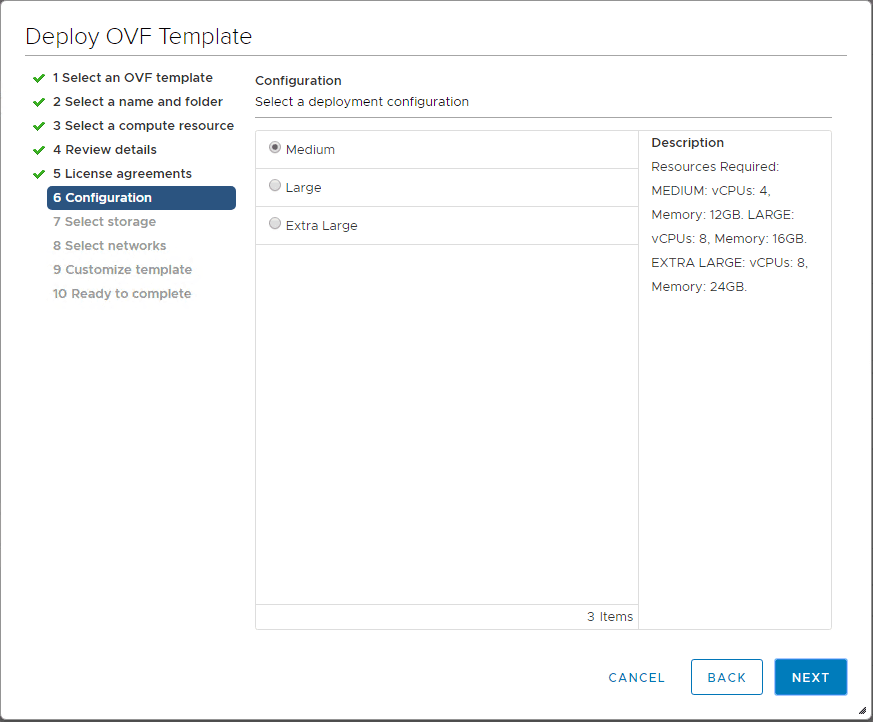The image size is (873, 722).
Task: Click the green check for Select a name and folder
Action: (38, 101)
